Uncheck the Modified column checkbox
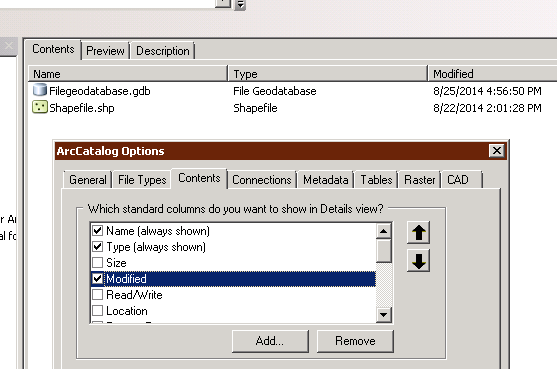The height and width of the screenshot is (369, 557). point(97,279)
